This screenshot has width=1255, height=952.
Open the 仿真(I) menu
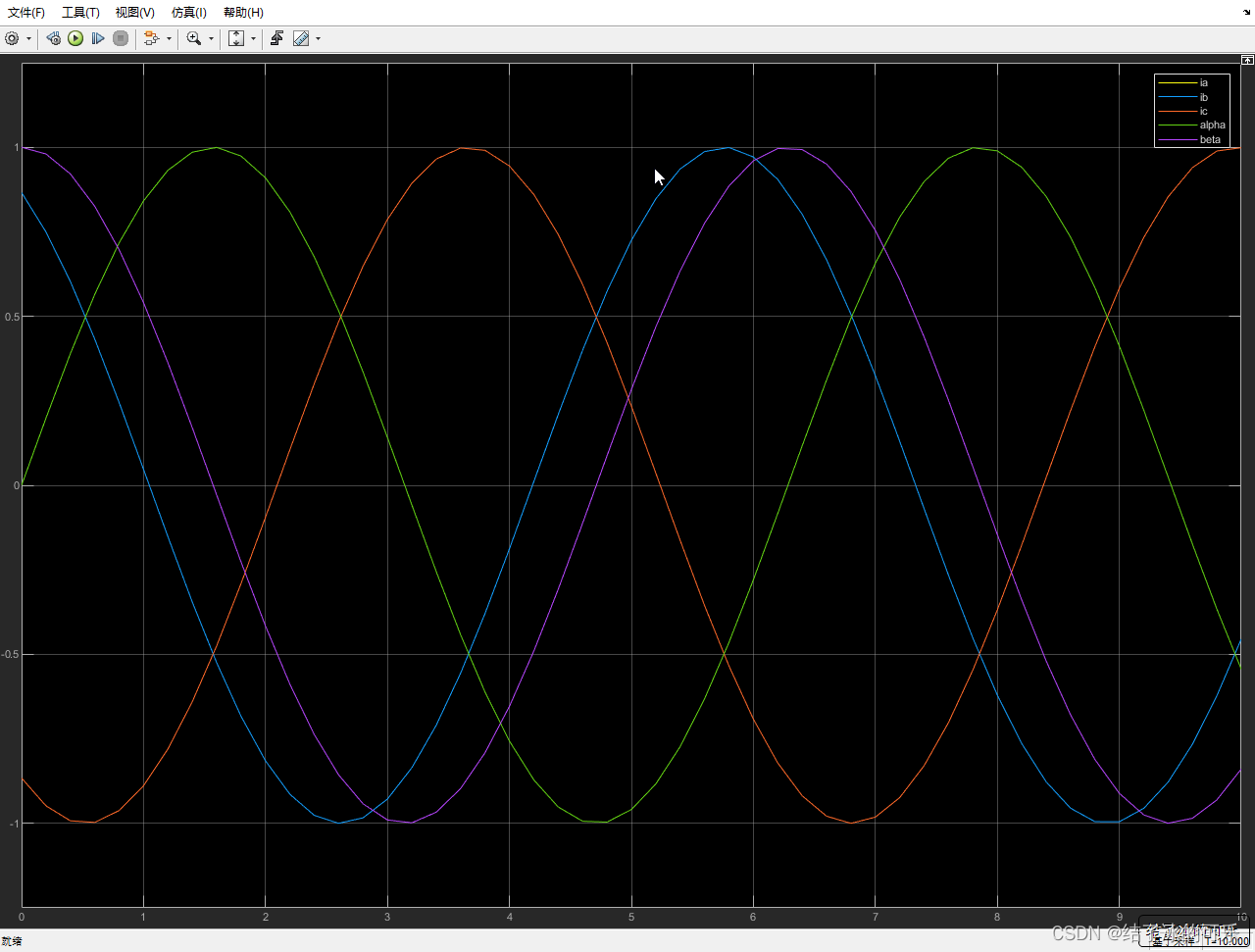[188, 13]
